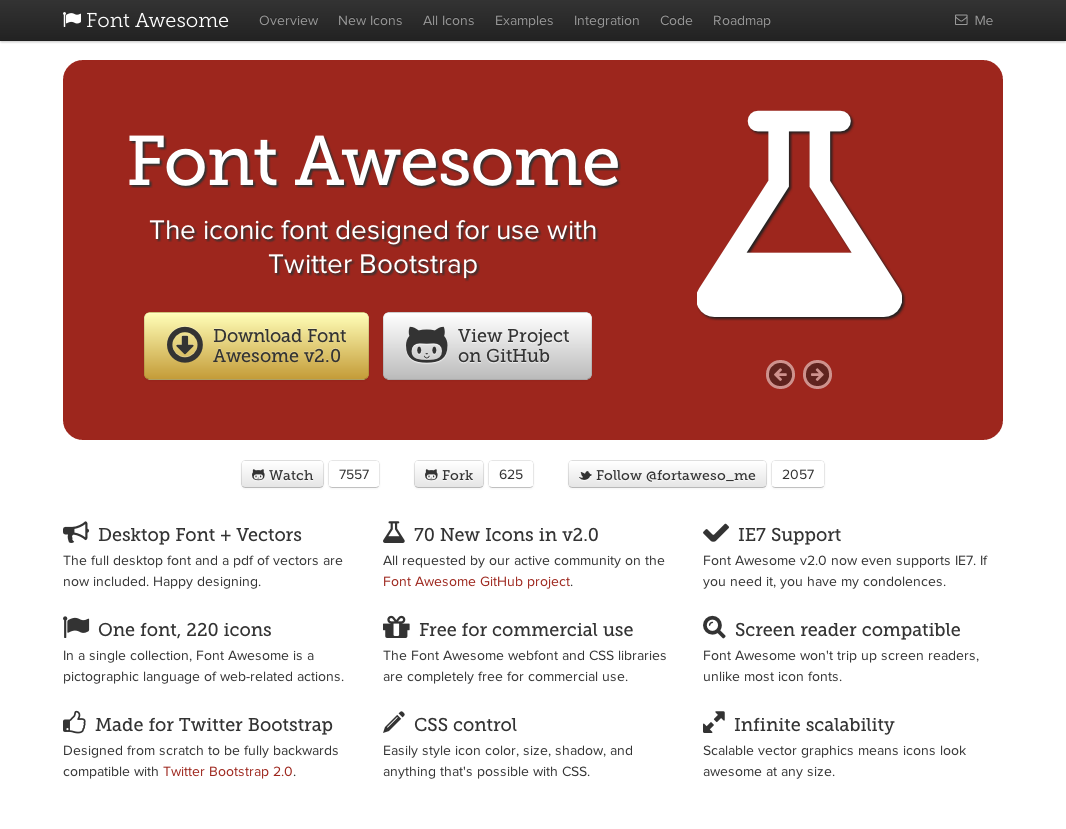The image size is (1066, 829).
Task: Click the download arrow circle icon
Action: point(185,345)
